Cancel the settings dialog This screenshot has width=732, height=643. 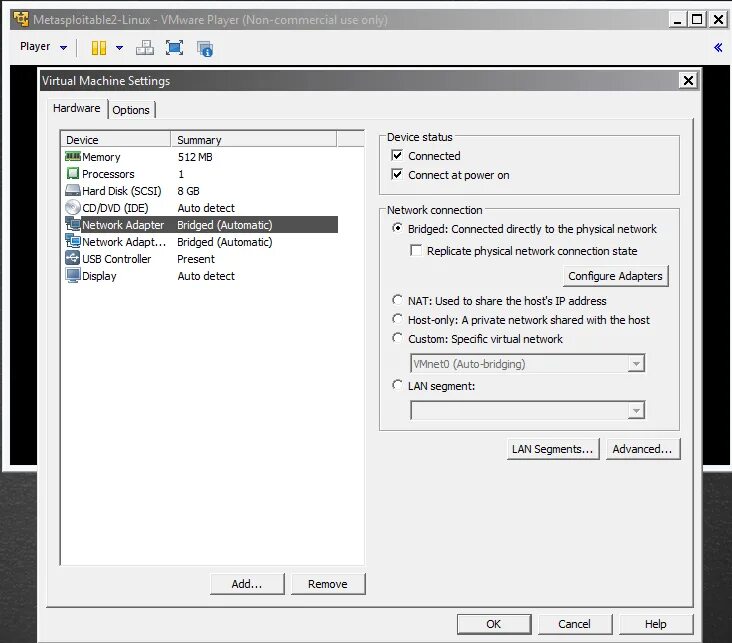pyautogui.click(x=575, y=624)
